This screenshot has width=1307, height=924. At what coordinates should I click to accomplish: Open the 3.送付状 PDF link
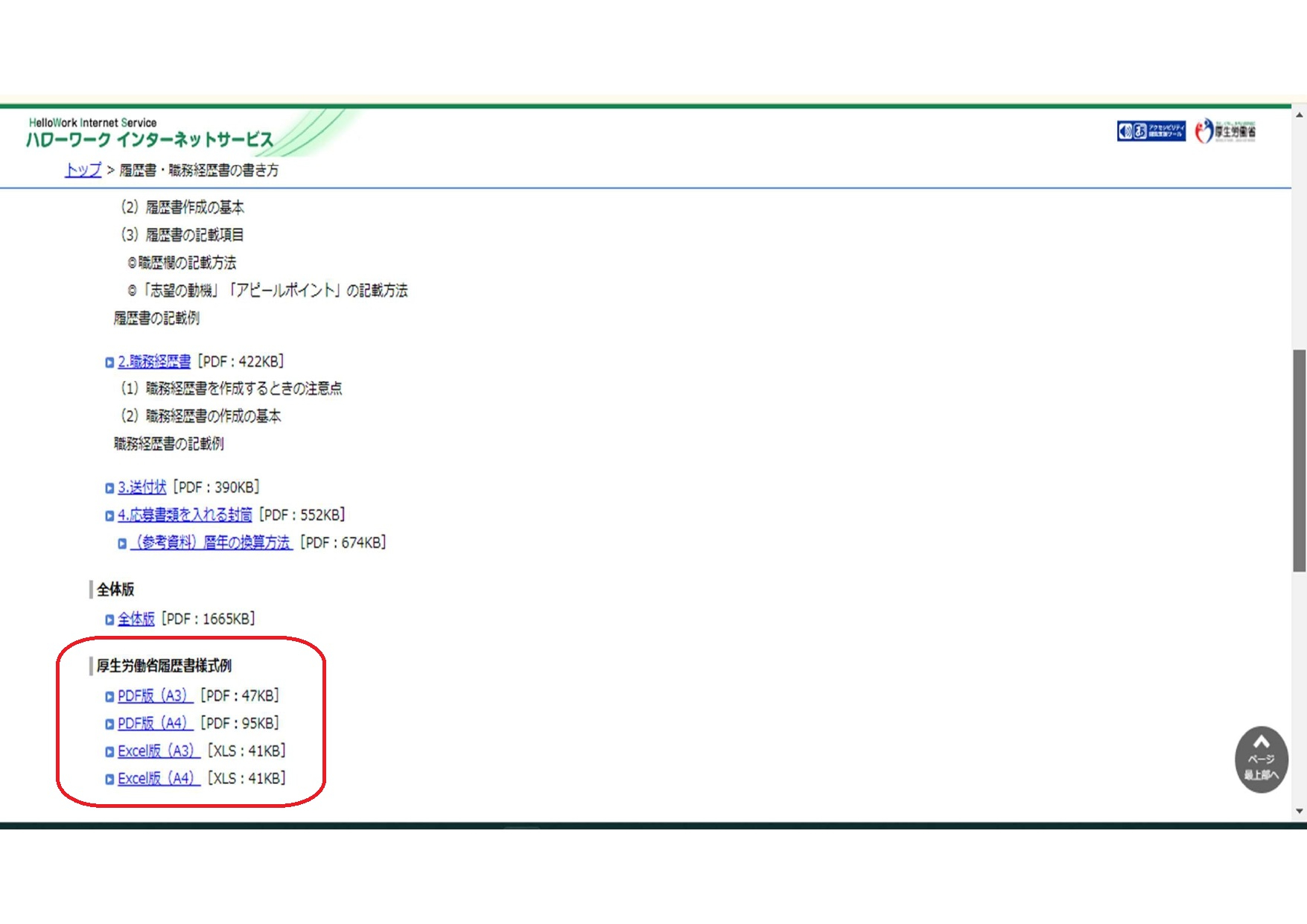pos(141,488)
